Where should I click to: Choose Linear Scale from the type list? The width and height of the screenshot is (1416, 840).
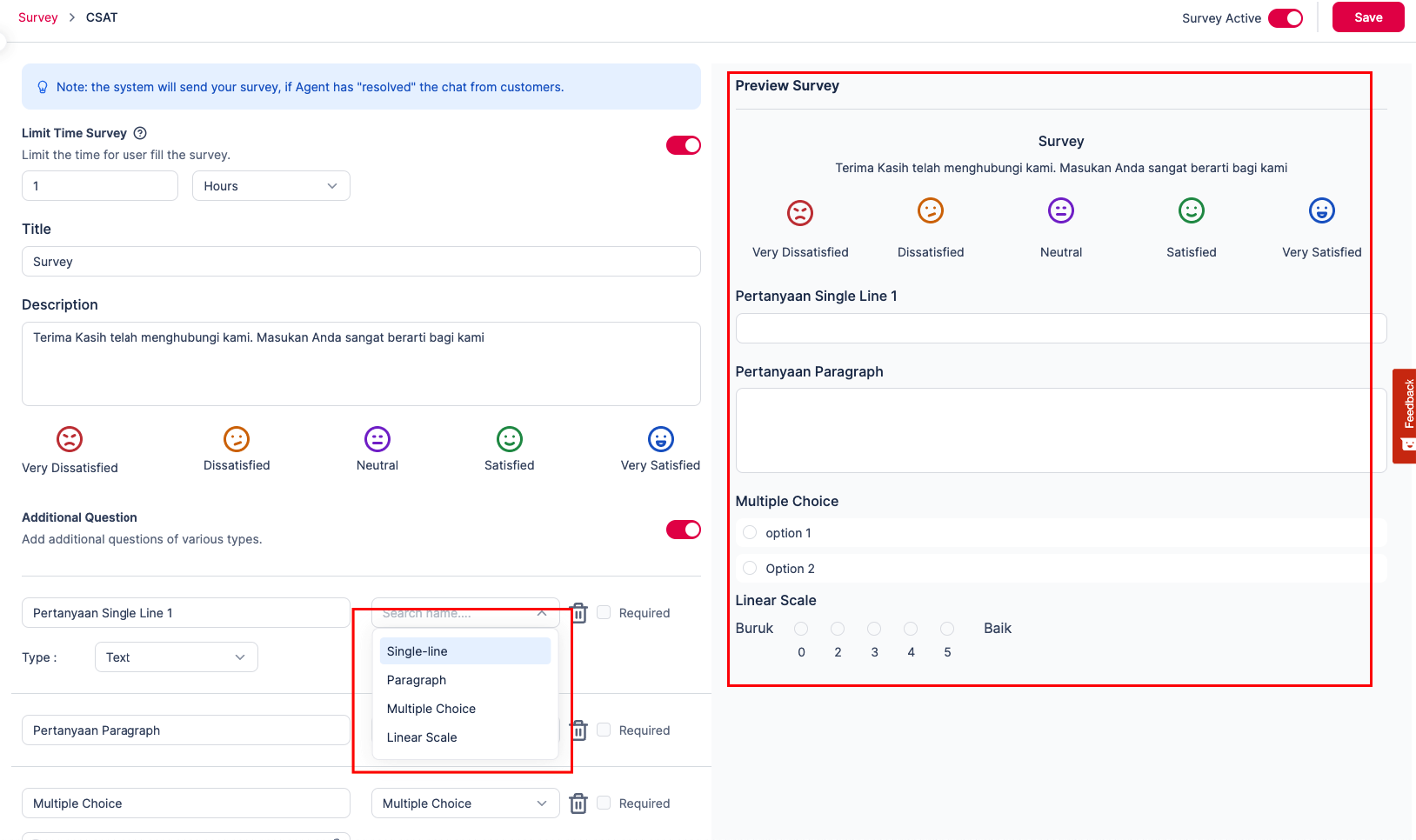coord(422,737)
